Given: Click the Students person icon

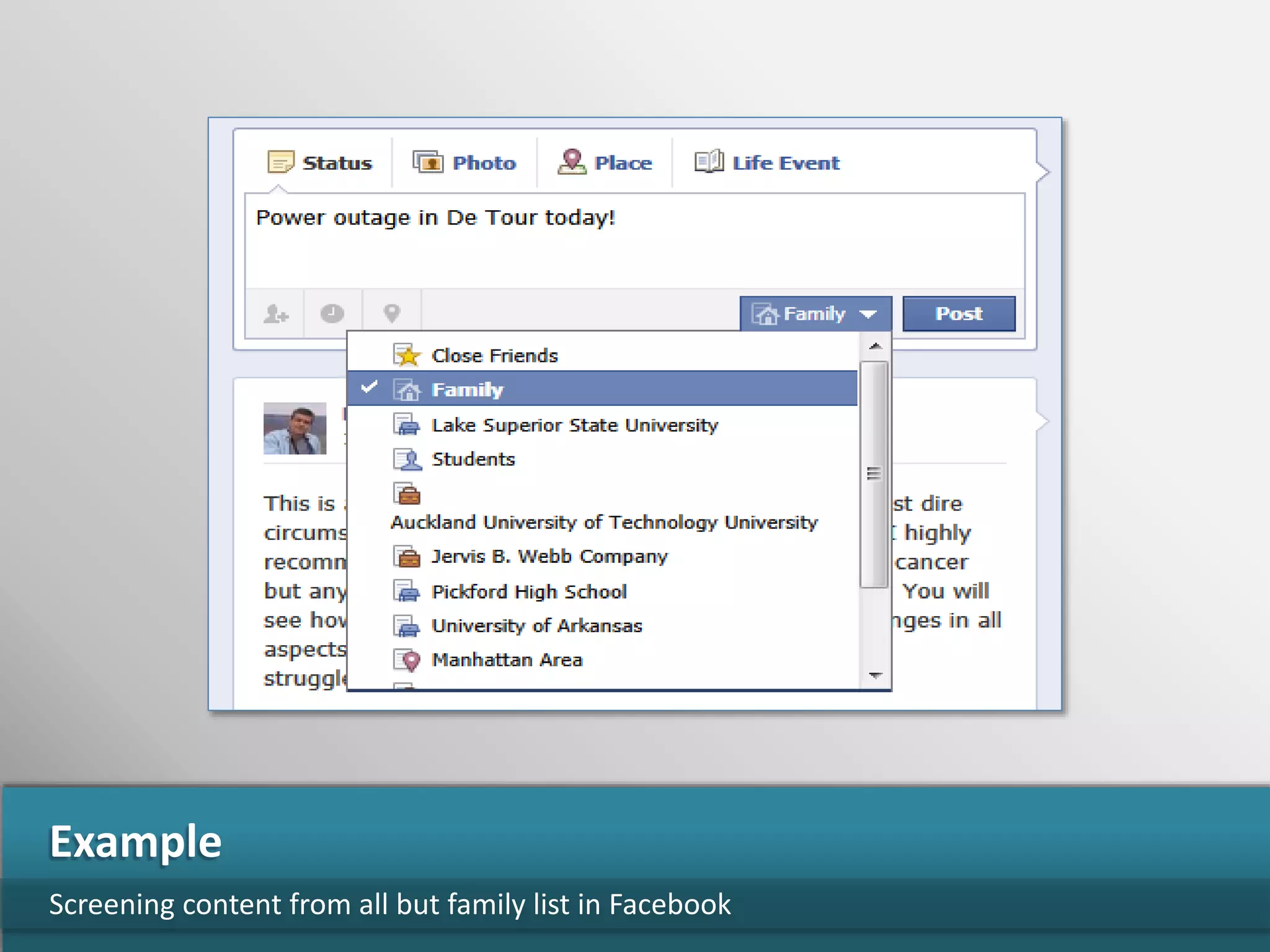Looking at the screenshot, I should [x=407, y=459].
